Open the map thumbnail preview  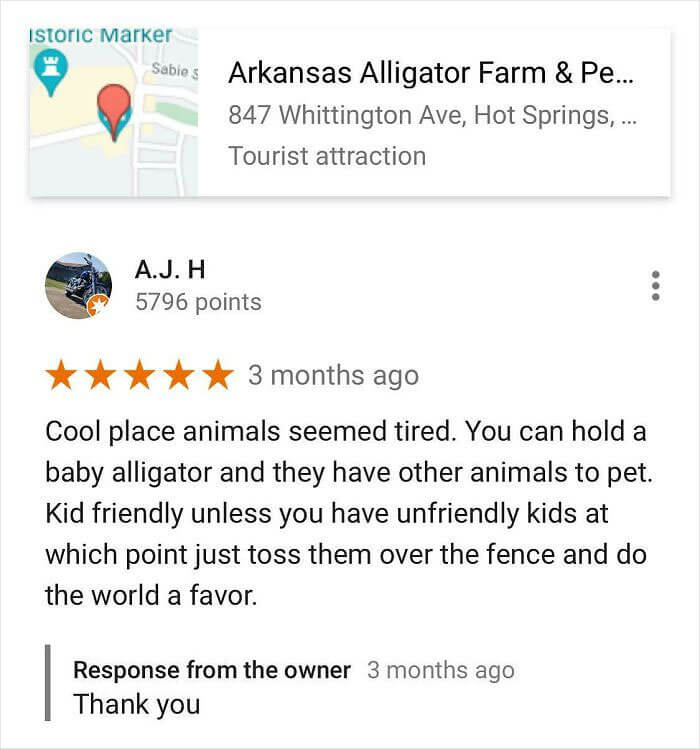[x=114, y=112]
